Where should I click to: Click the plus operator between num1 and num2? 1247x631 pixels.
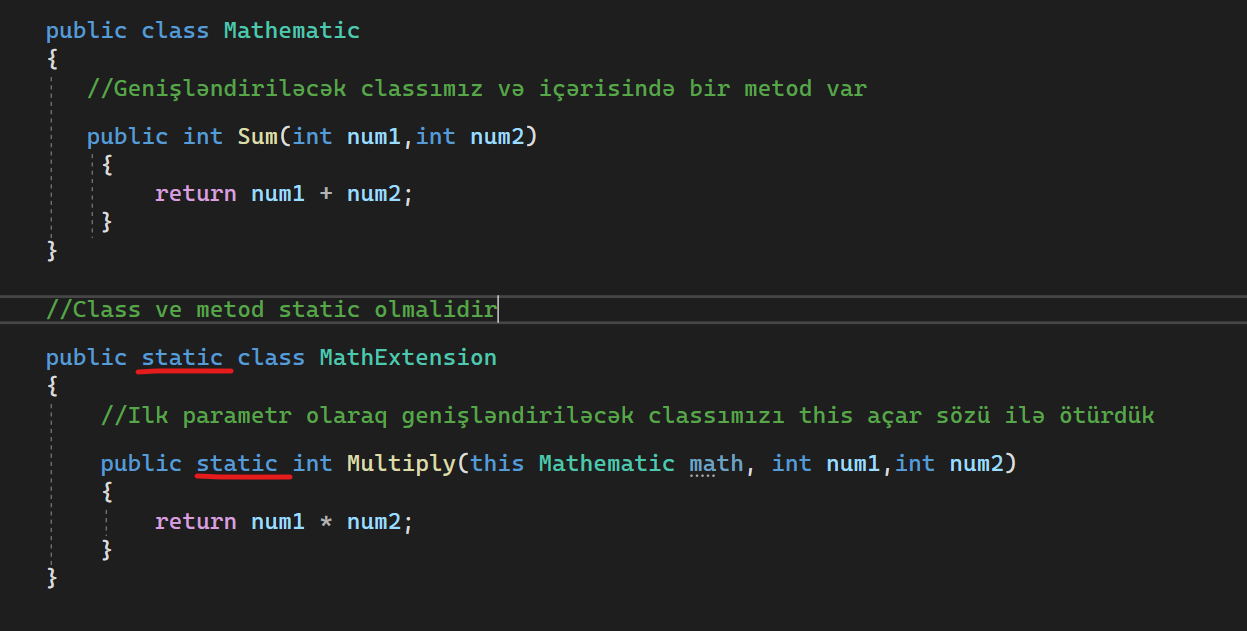(326, 193)
